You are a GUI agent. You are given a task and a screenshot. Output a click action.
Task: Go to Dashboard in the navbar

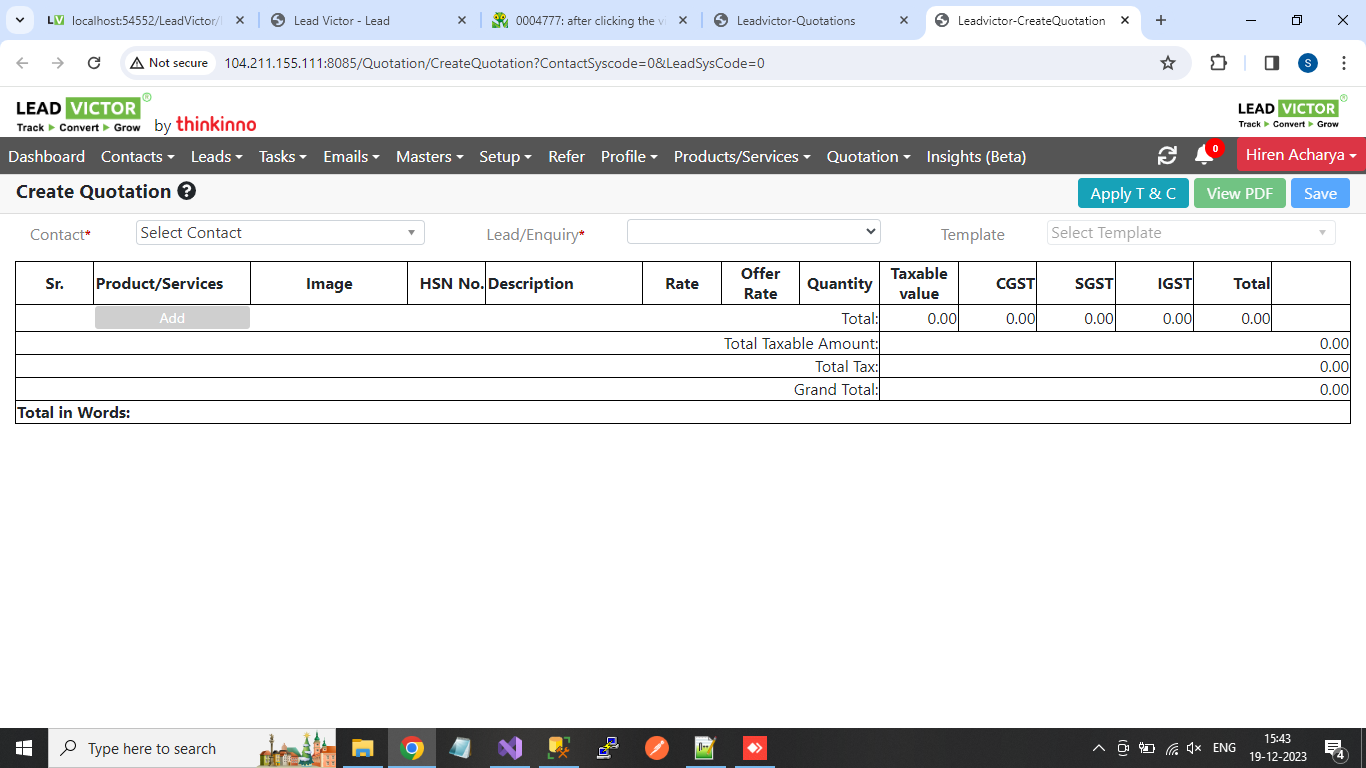47,156
